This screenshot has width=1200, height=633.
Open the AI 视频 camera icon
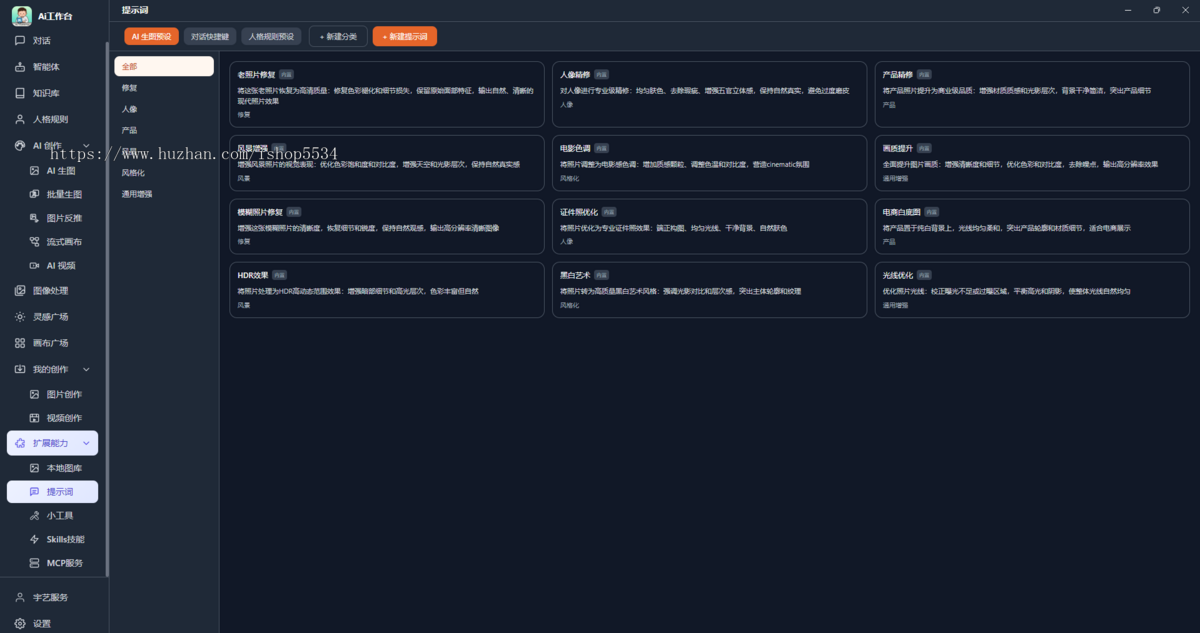(34, 266)
